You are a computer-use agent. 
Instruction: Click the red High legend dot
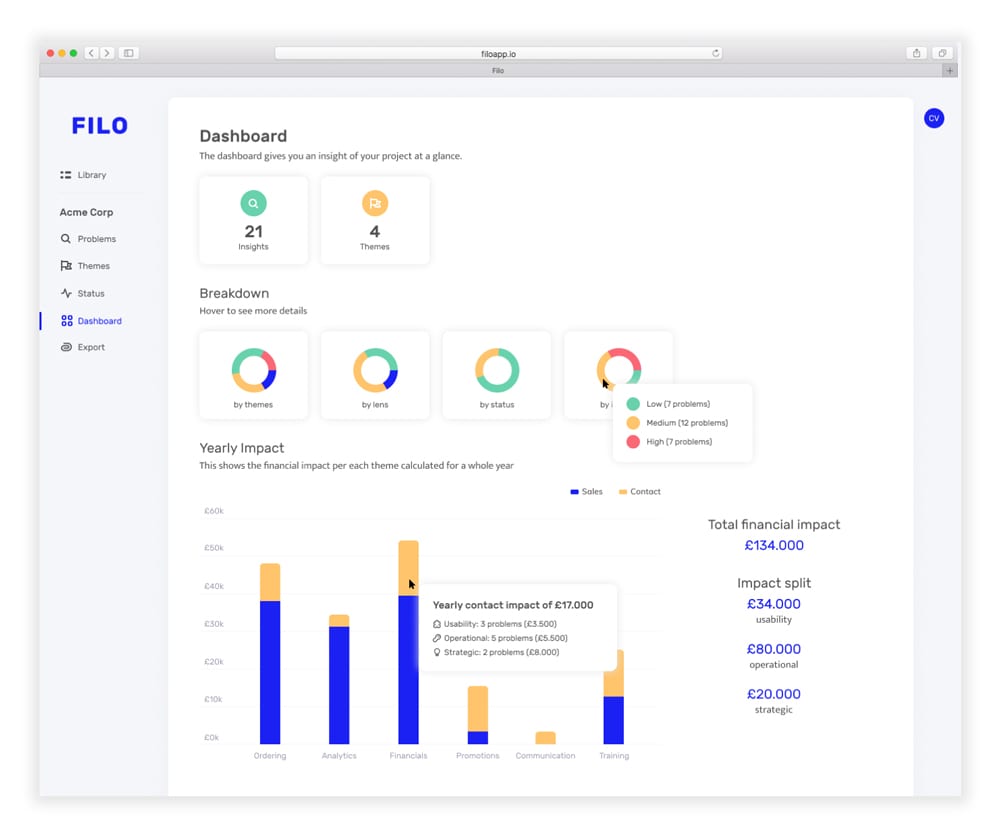tap(633, 441)
